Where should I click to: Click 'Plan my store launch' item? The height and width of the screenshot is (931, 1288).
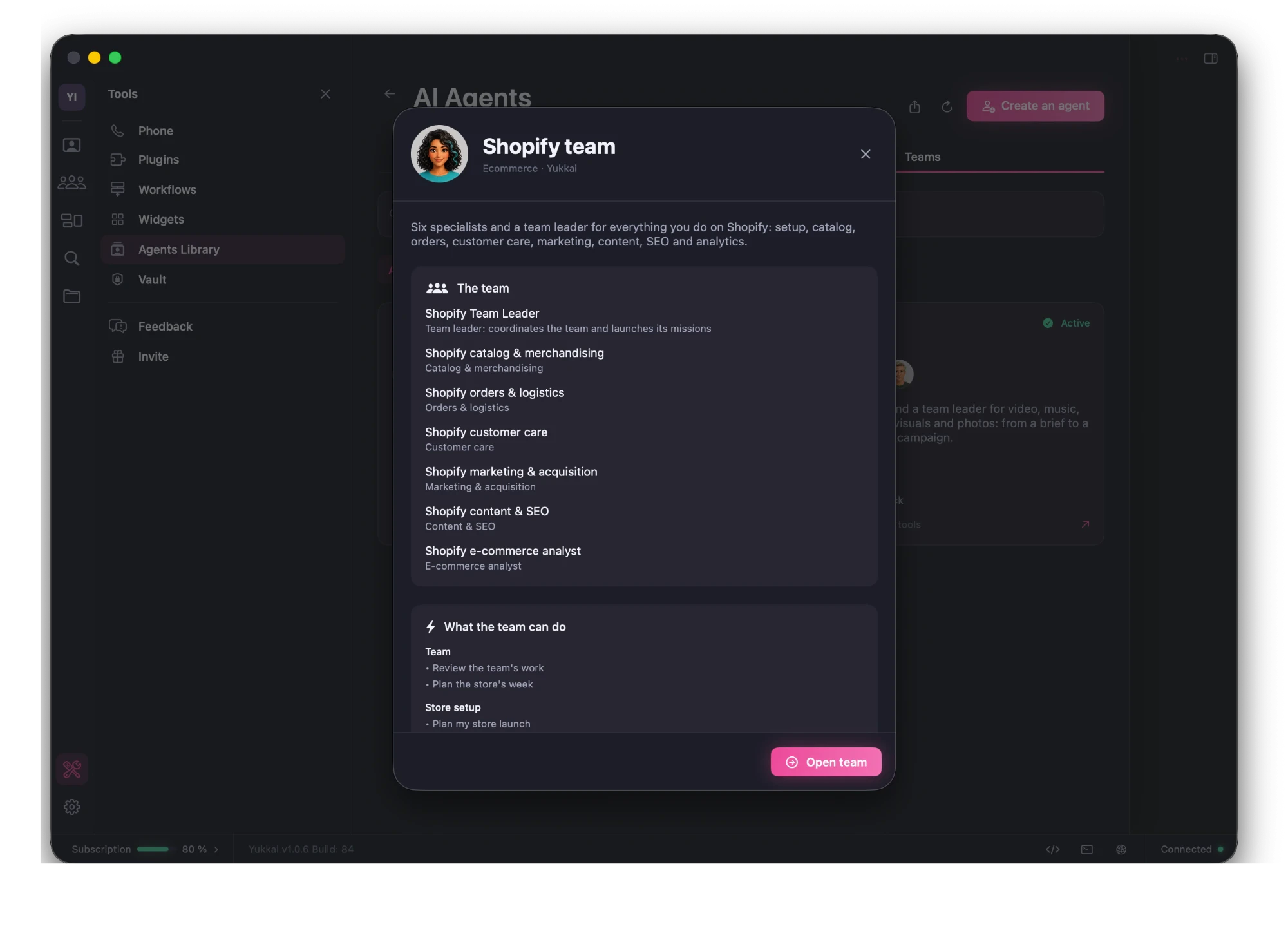(481, 724)
